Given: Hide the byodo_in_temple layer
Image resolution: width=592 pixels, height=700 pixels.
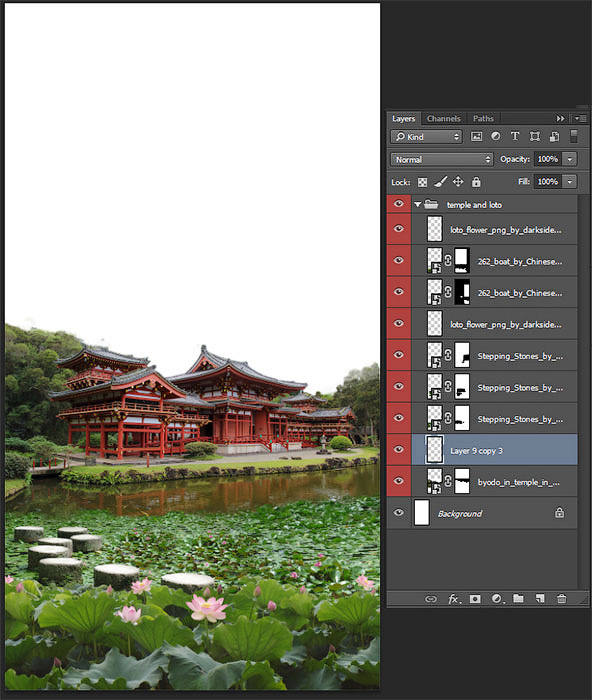Looking at the screenshot, I should click(399, 481).
